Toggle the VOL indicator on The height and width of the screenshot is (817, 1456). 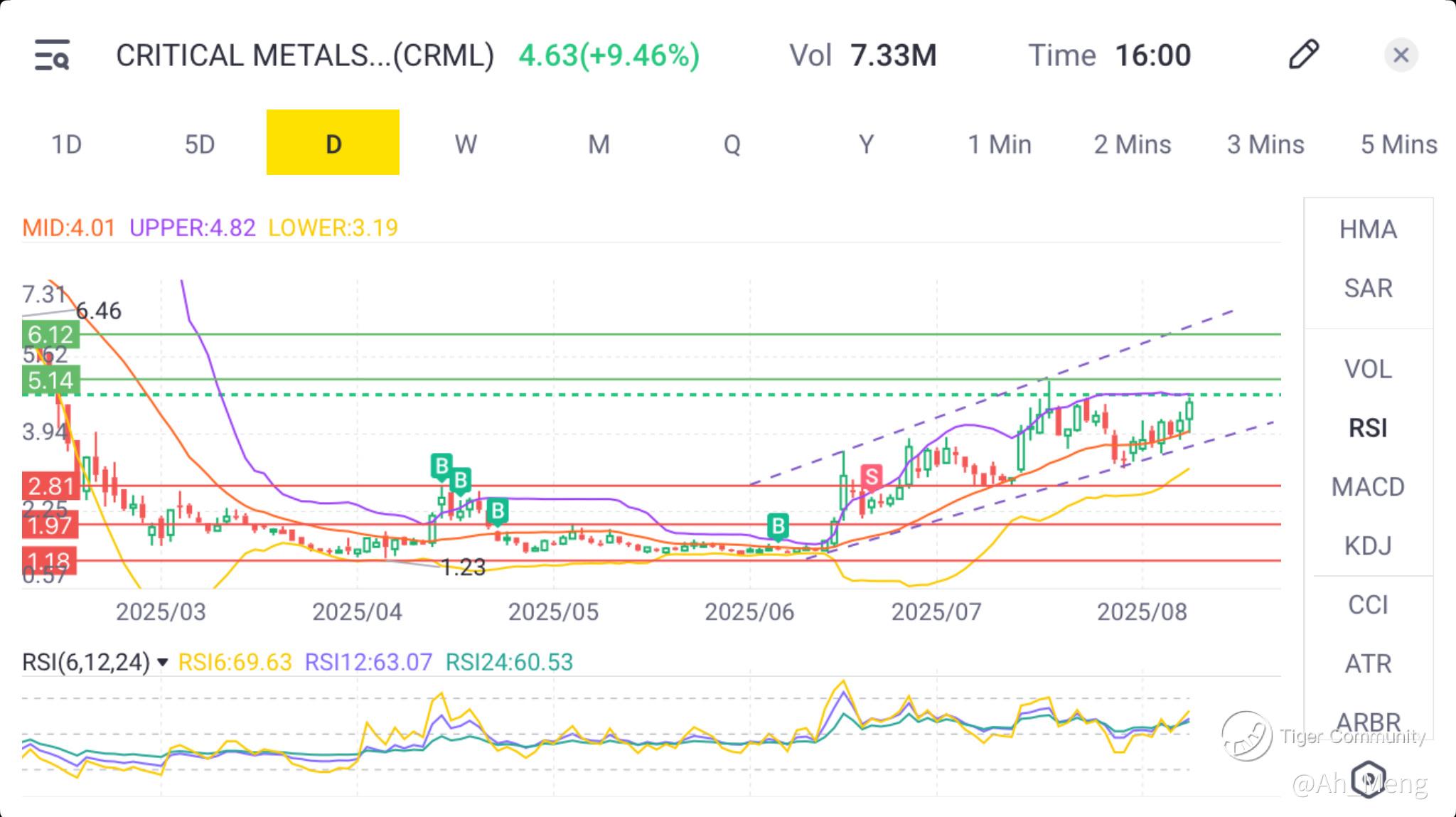pyautogui.click(x=1367, y=369)
